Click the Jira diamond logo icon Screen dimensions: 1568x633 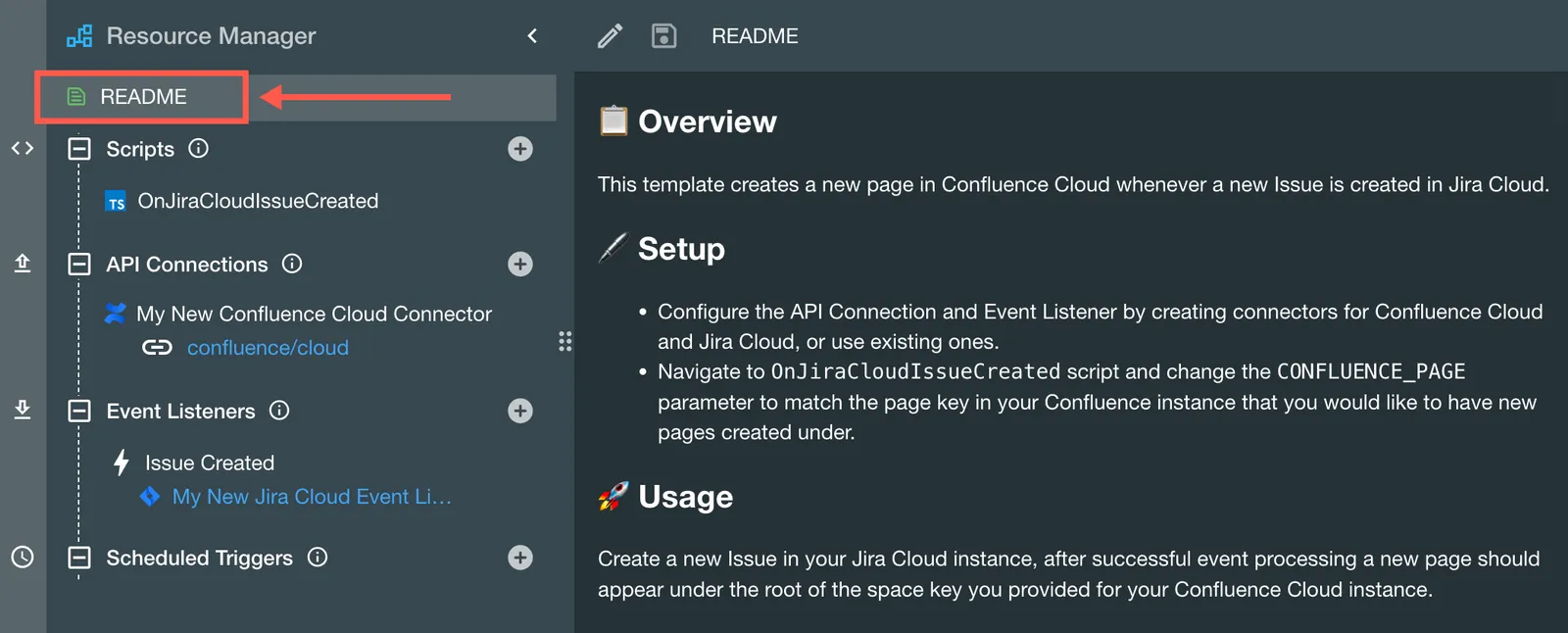pyautogui.click(x=150, y=497)
